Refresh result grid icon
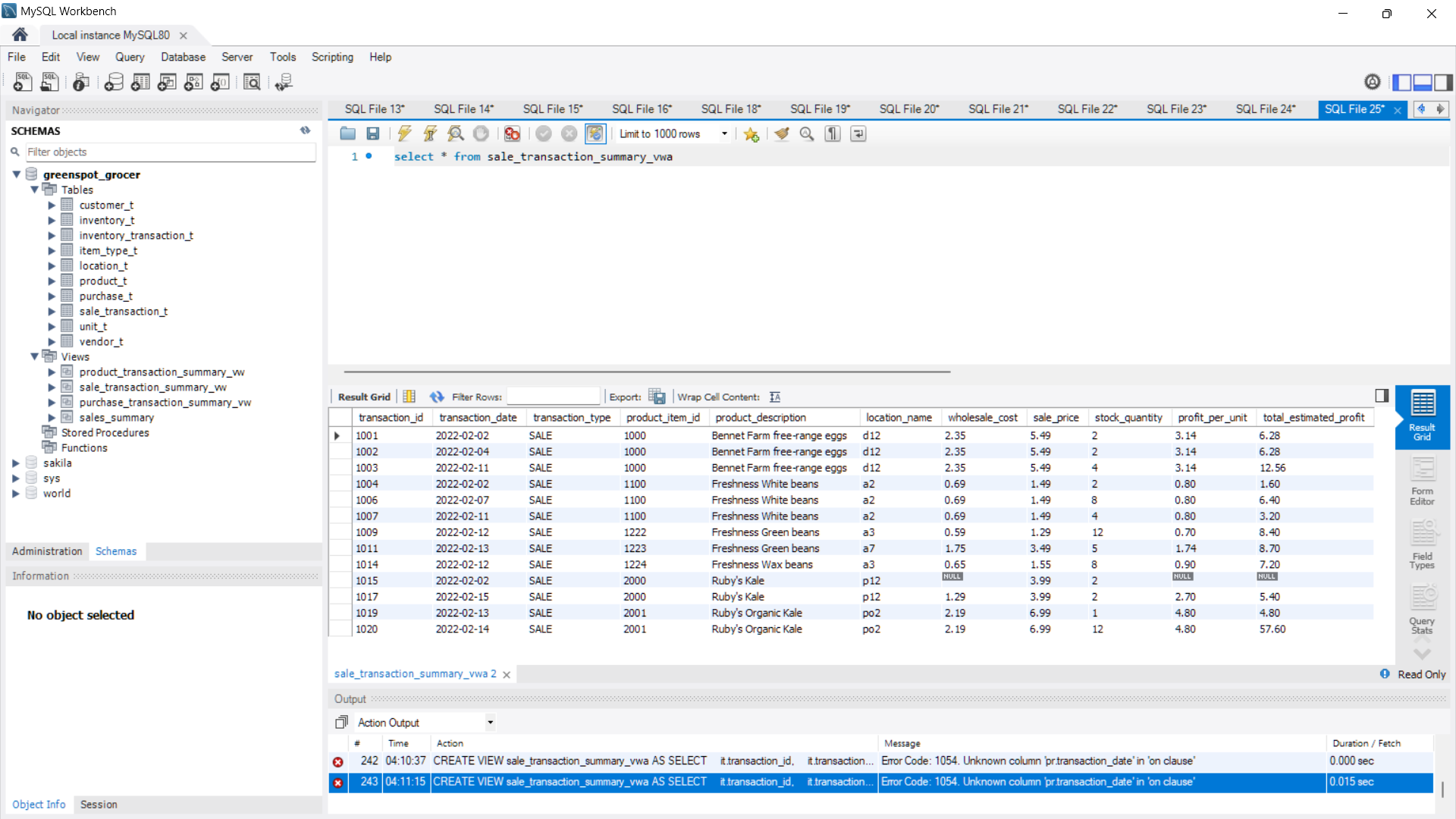 pyautogui.click(x=437, y=397)
